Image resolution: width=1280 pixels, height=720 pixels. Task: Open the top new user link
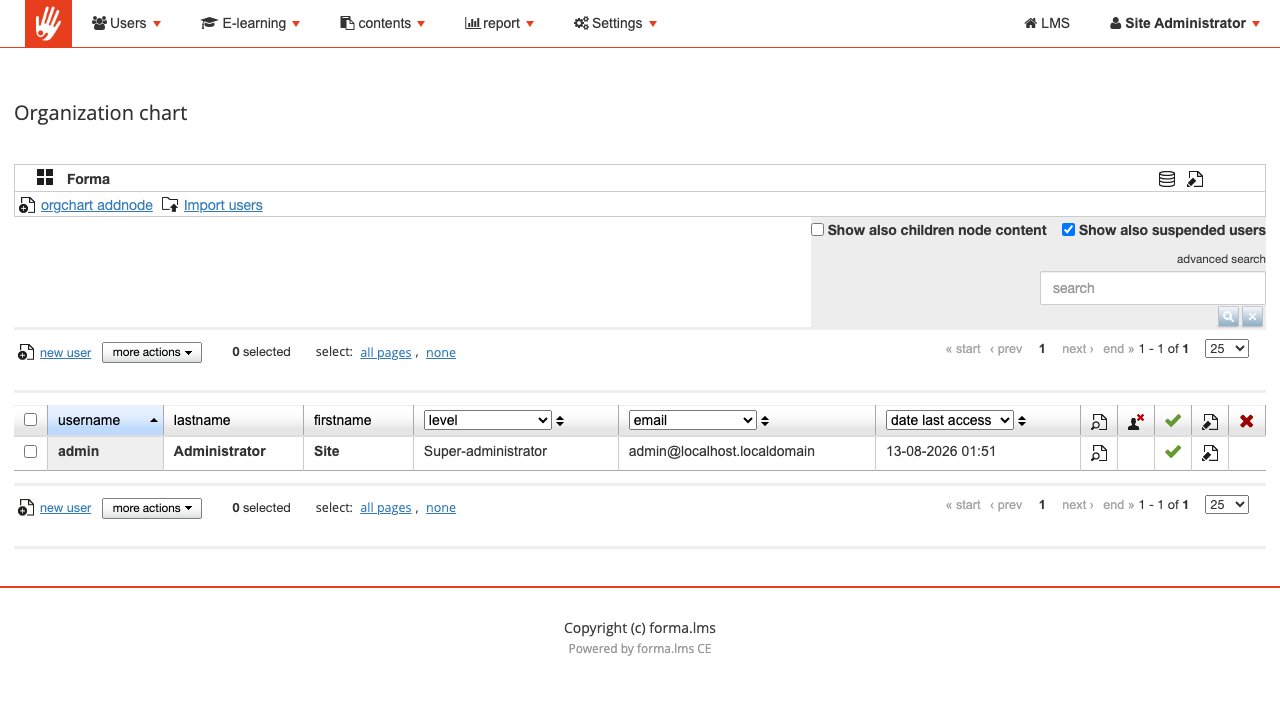tap(65, 353)
